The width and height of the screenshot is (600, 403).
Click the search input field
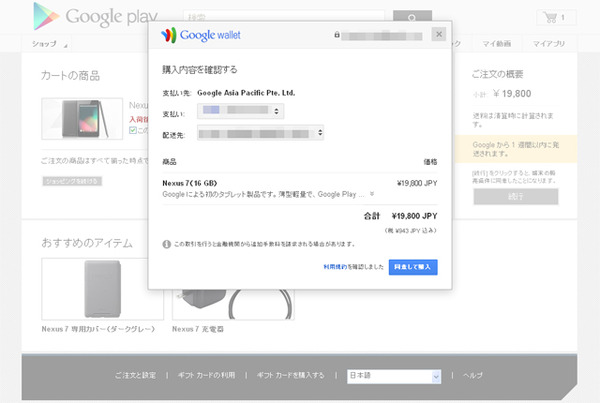(x=284, y=16)
